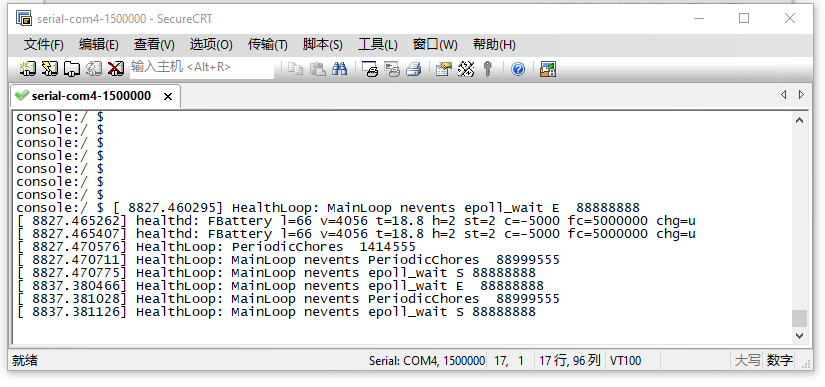Click the tab scroll right arrow
825x387 pixels.
801,95
